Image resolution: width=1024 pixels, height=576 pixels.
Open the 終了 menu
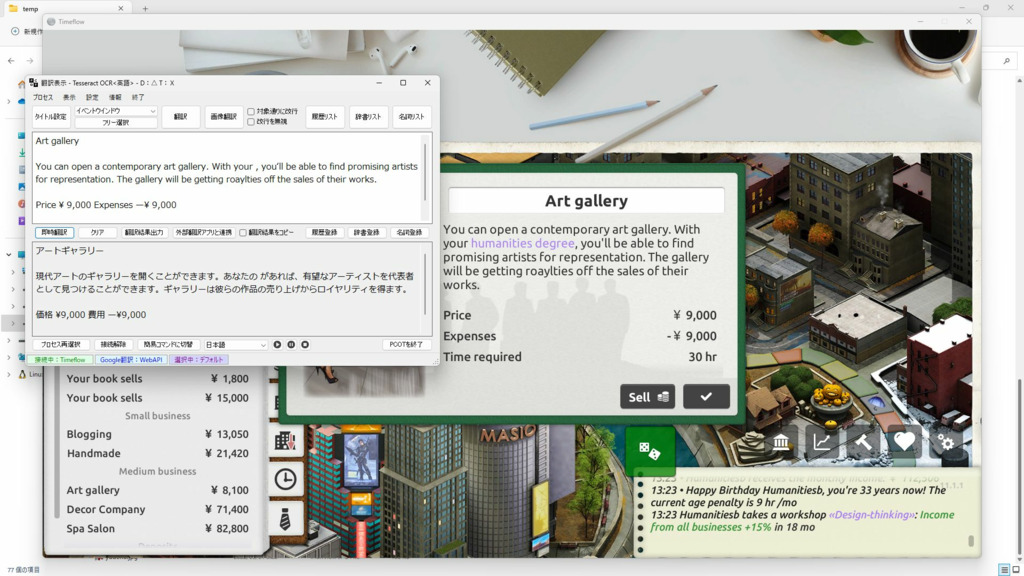pyautogui.click(x=138, y=97)
